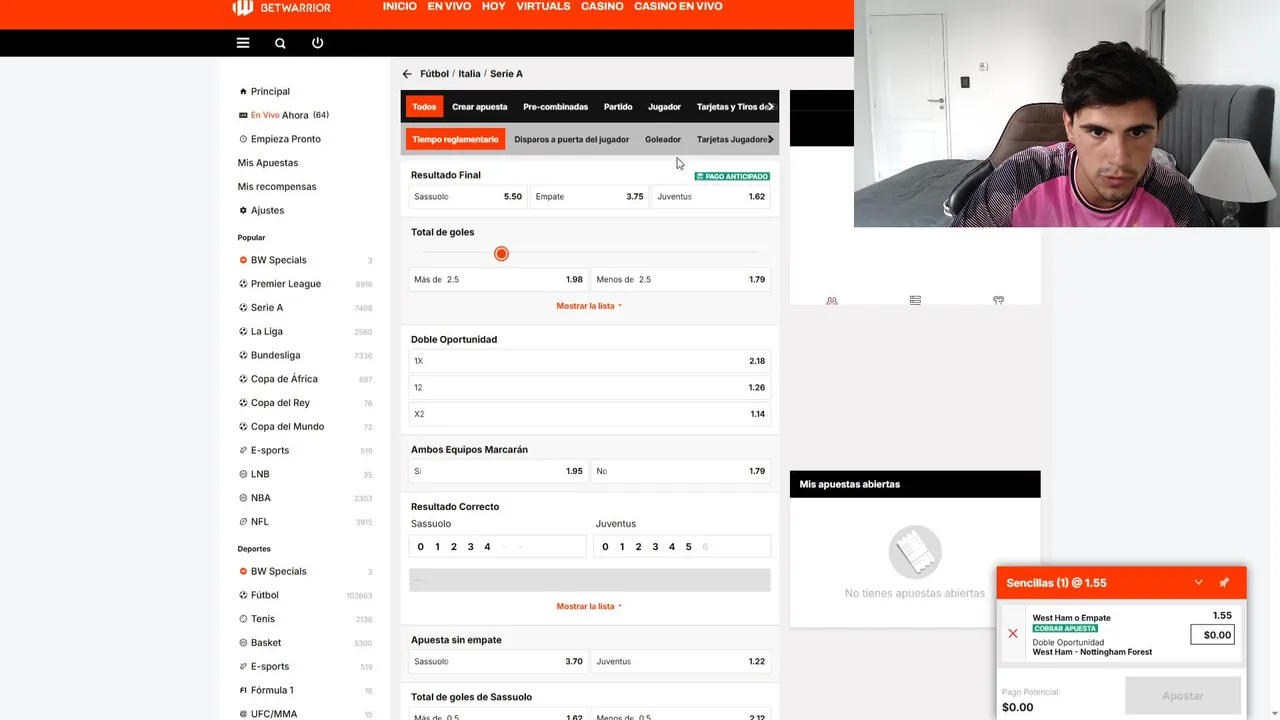Open INICIO in top navigation

coord(400,6)
